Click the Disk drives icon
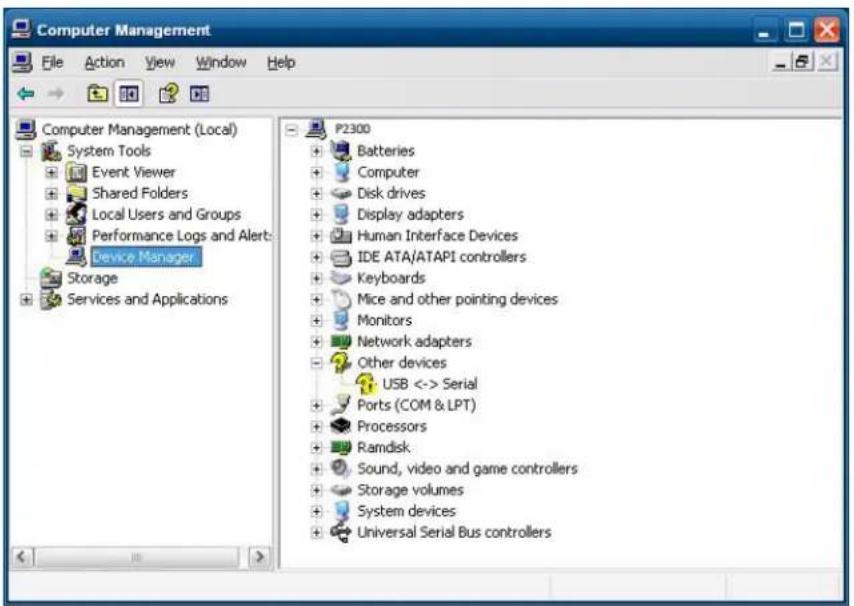Screen dimensions: 854x606 click(x=341, y=193)
